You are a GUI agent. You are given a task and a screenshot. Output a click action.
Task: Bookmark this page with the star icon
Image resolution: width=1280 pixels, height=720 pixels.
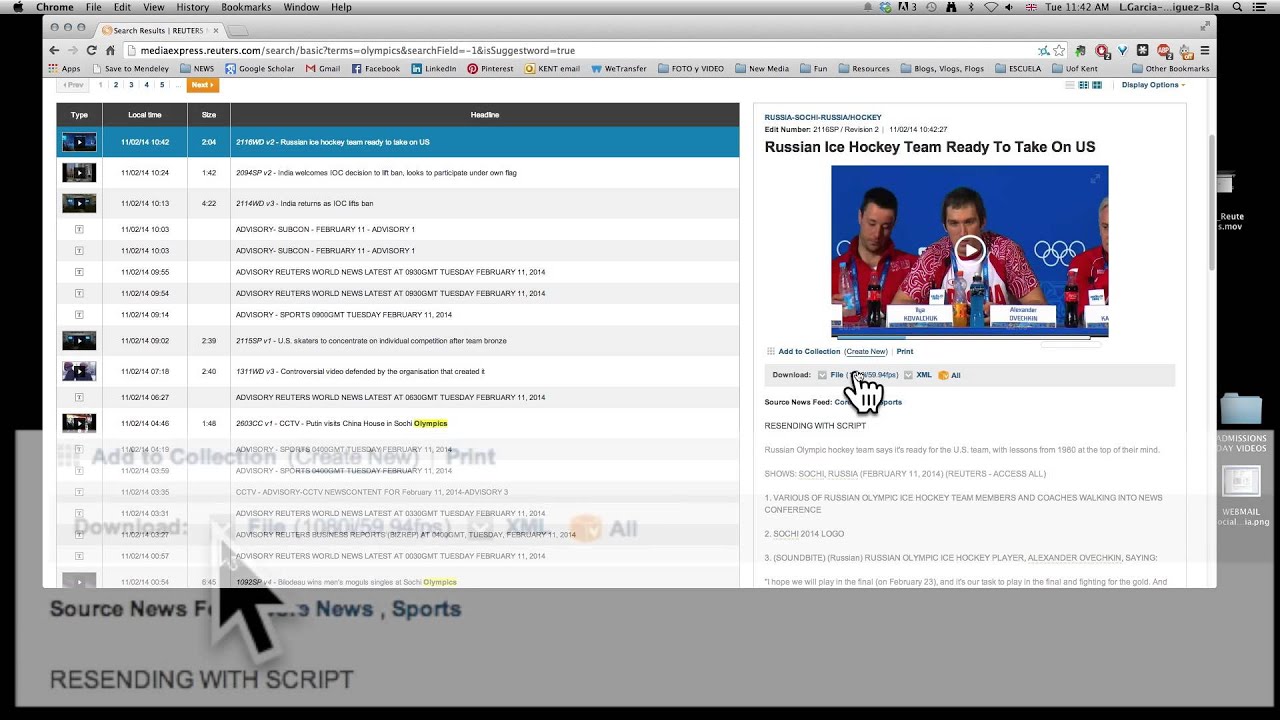pos(1059,50)
